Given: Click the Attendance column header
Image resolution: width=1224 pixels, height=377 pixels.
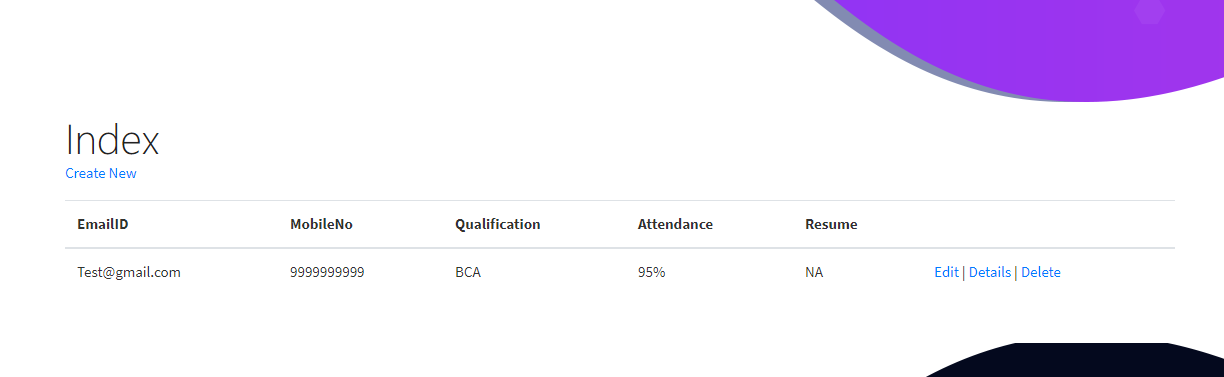Looking at the screenshot, I should (x=675, y=224).
